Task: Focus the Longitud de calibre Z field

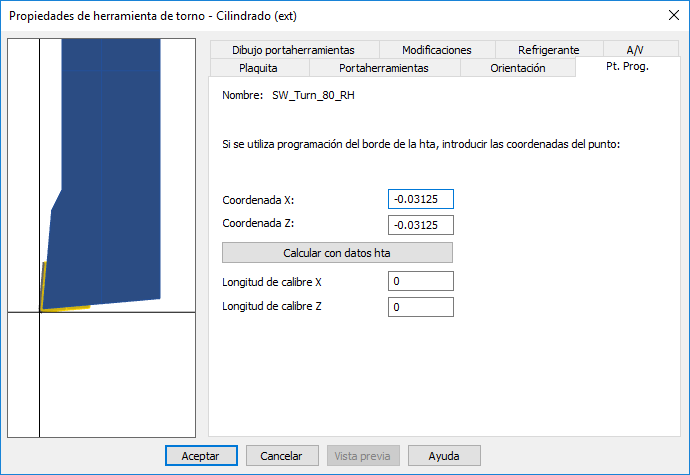Action: [x=421, y=307]
